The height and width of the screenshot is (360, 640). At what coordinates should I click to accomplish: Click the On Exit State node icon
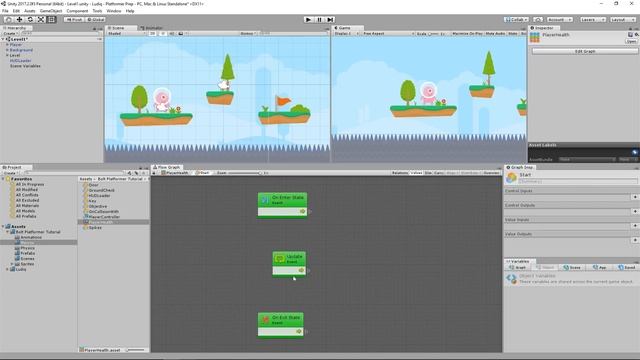point(265,320)
